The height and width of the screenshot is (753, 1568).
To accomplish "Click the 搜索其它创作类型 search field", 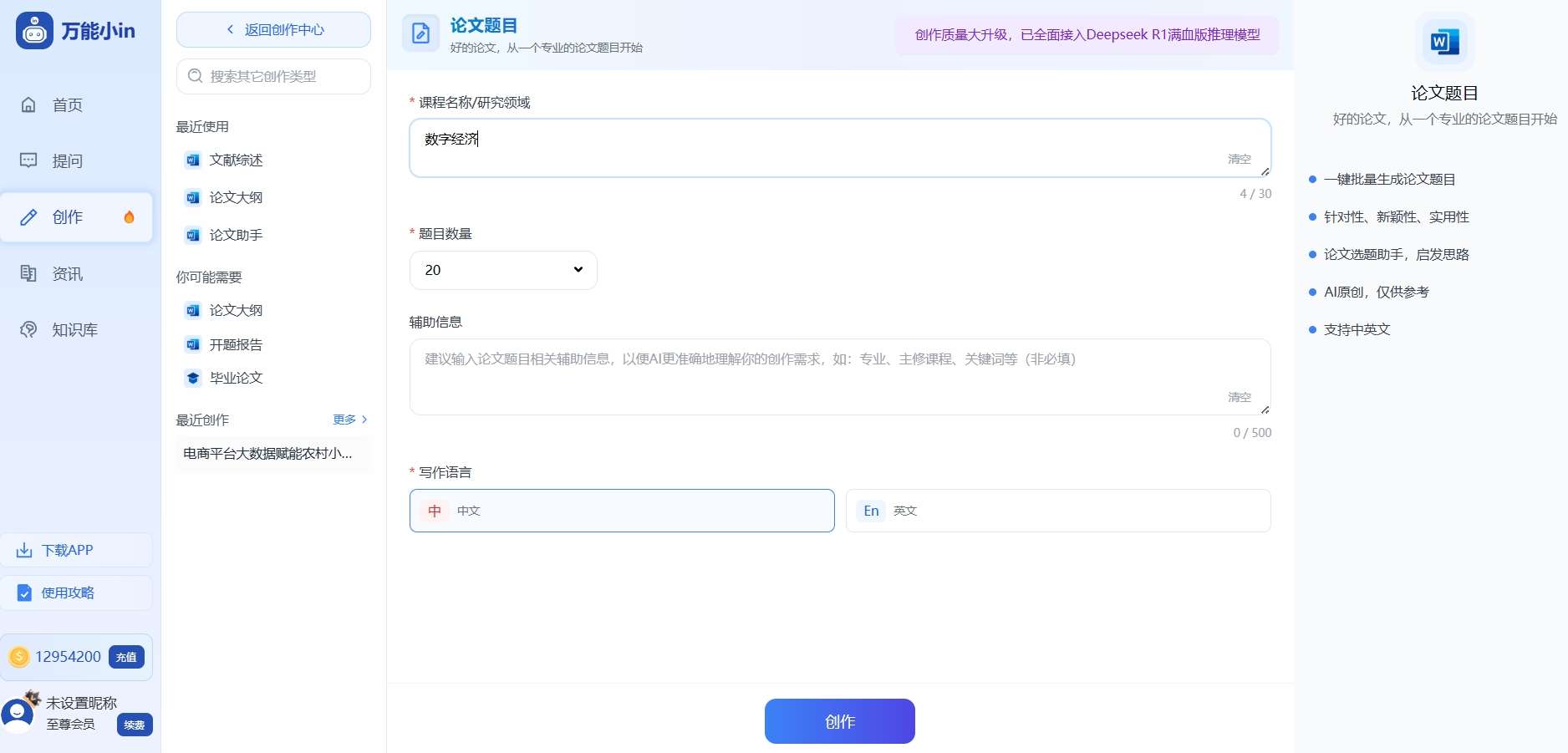I will pyautogui.click(x=272, y=76).
